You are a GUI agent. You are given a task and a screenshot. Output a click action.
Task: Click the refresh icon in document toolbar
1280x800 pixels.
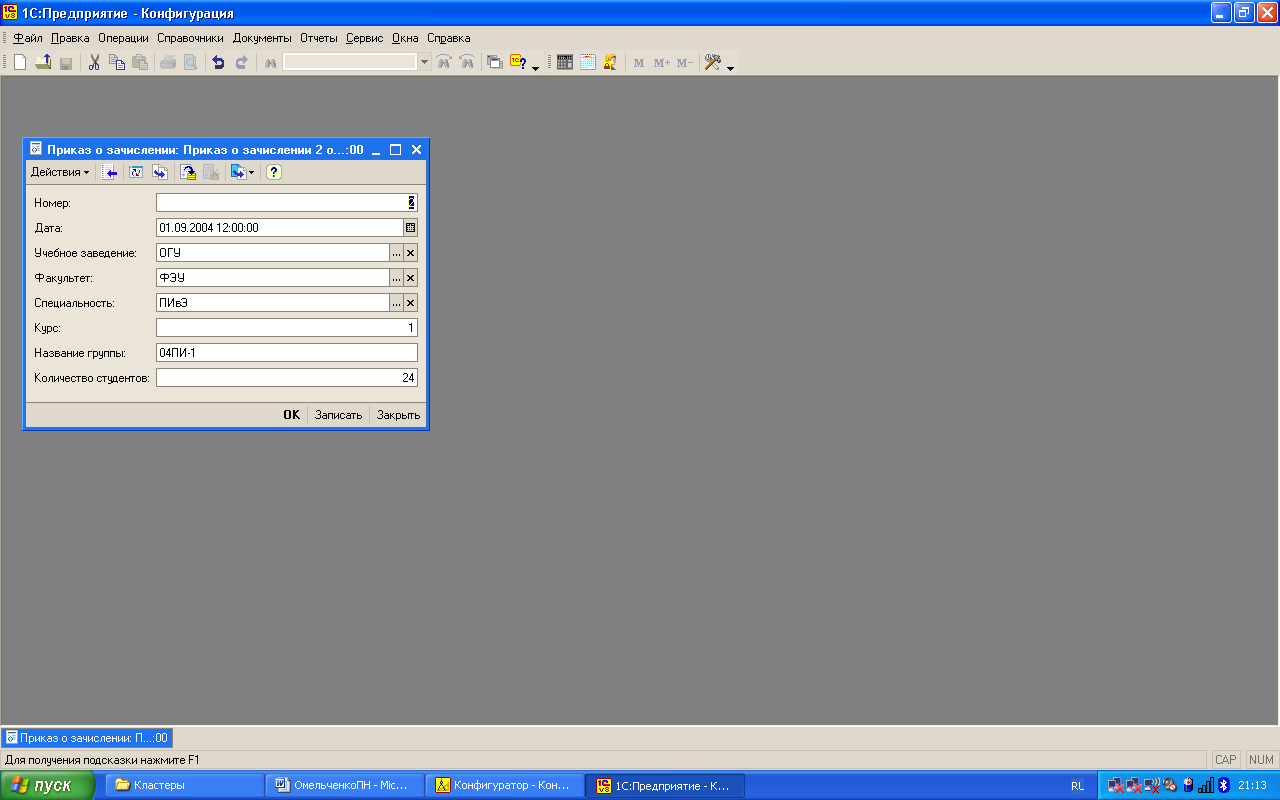coord(136,172)
